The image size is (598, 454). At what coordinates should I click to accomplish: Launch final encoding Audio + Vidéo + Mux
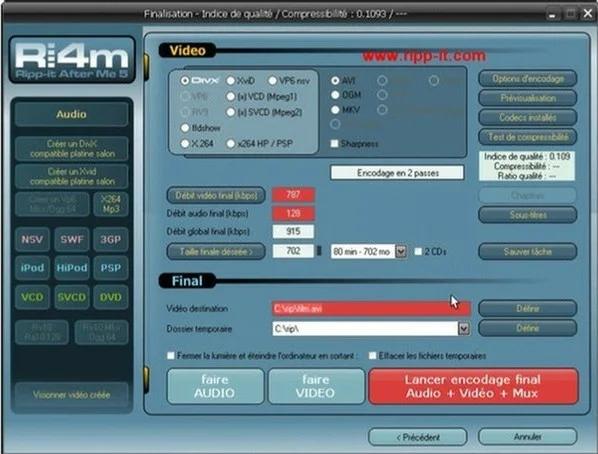tap(473, 386)
